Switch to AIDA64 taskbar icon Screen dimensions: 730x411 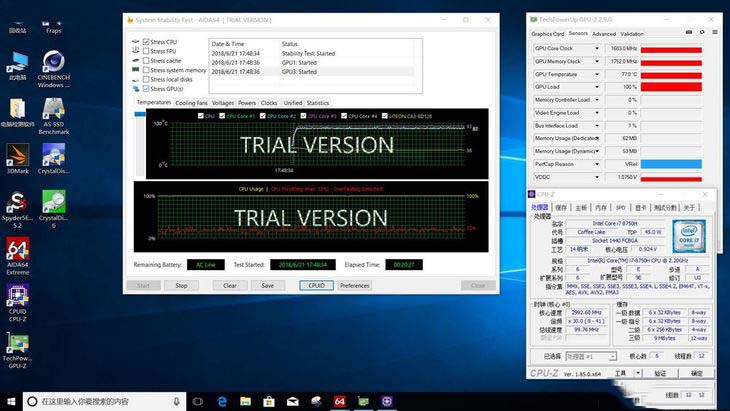(x=340, y=401)
